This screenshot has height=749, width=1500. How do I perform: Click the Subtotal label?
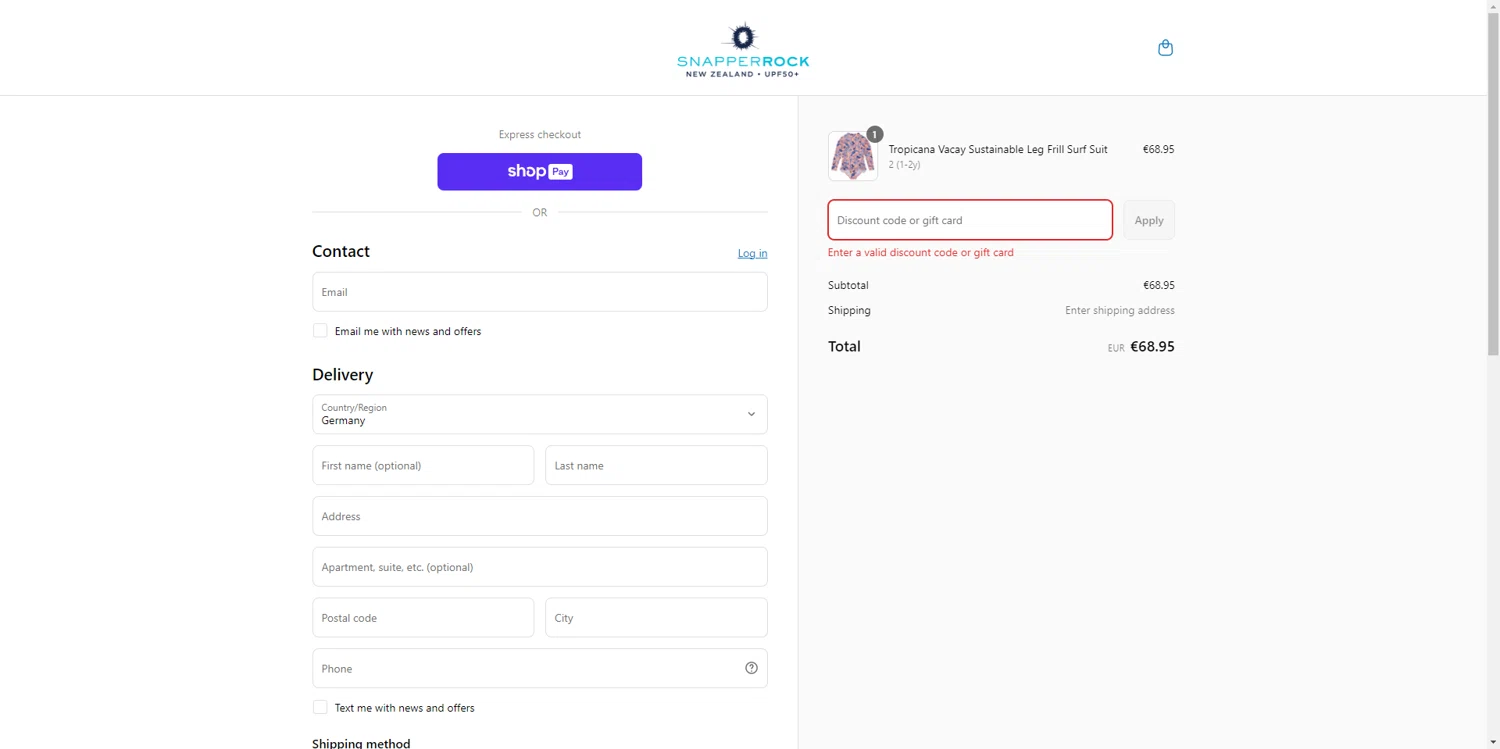click(848, 286)
